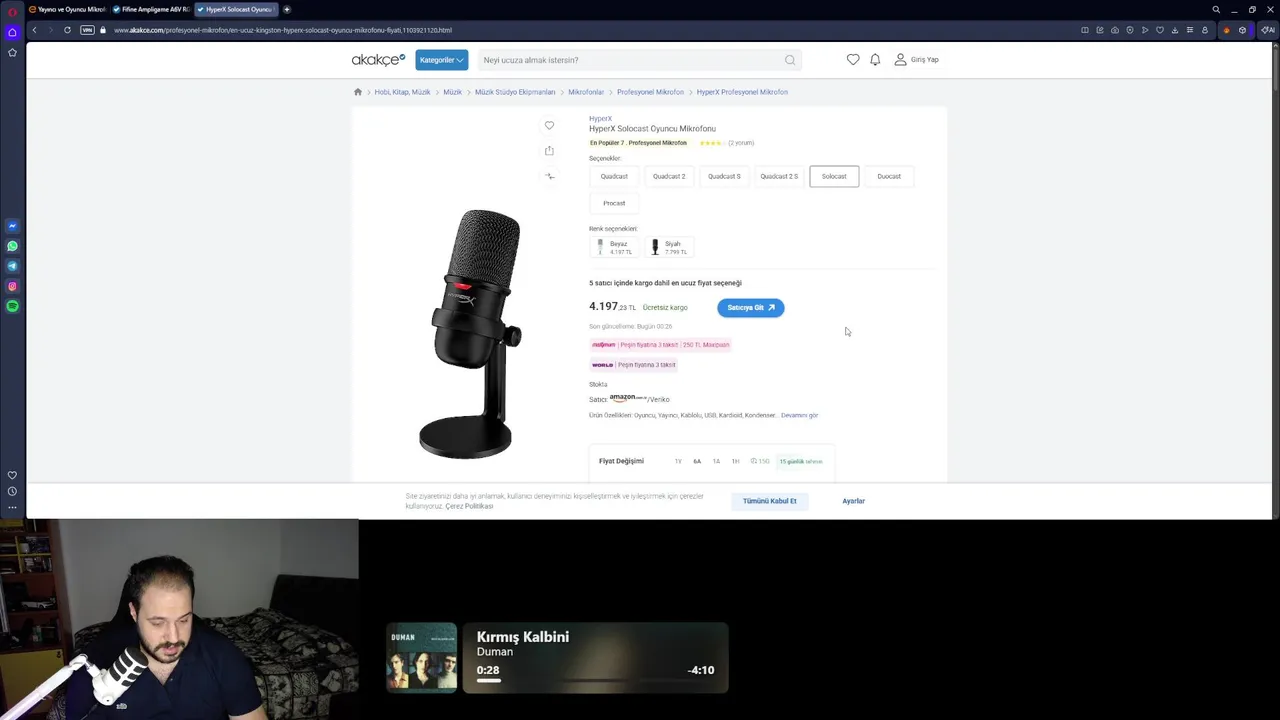Choose the Siyah color option

[669, 247]
